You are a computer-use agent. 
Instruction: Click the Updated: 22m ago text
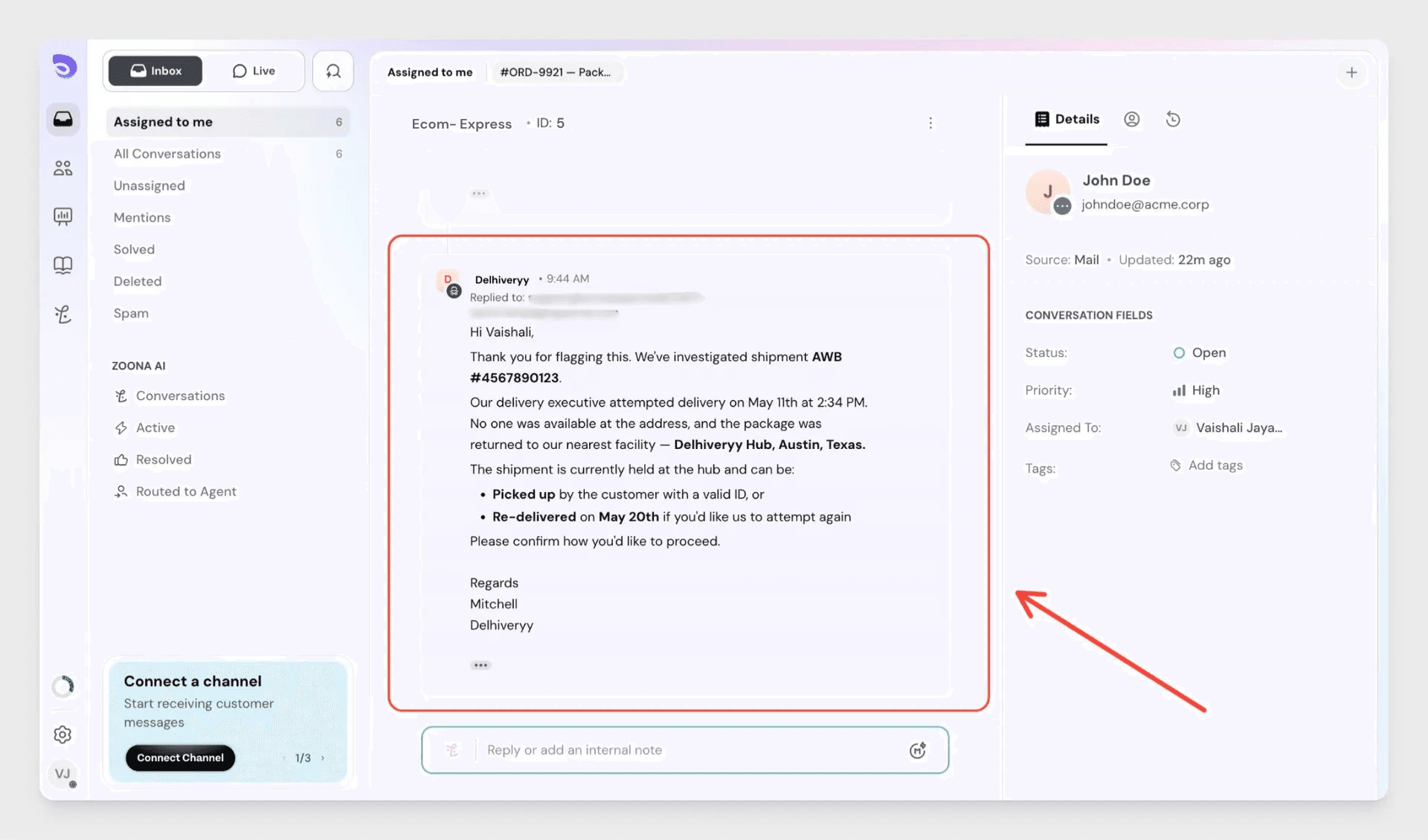click(1174, 260)
